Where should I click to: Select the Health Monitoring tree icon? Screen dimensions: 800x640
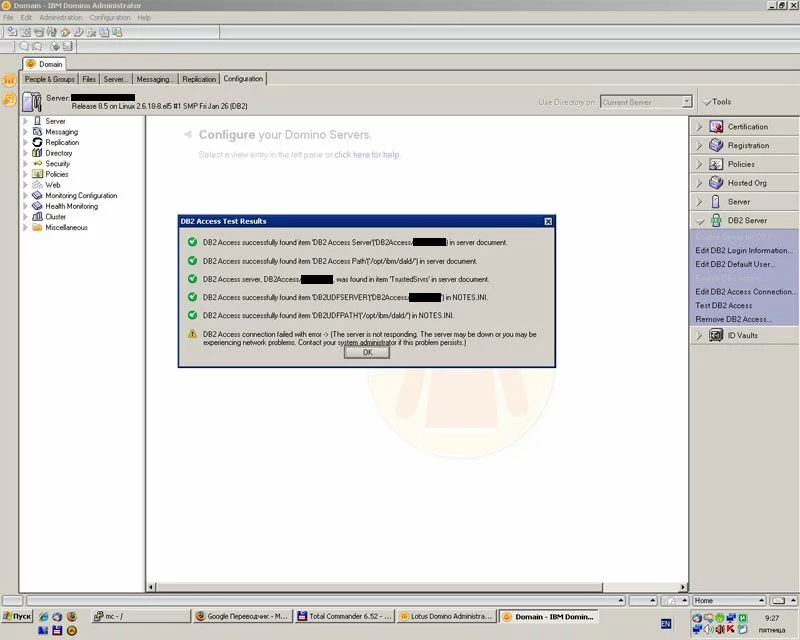pos(37,206)
